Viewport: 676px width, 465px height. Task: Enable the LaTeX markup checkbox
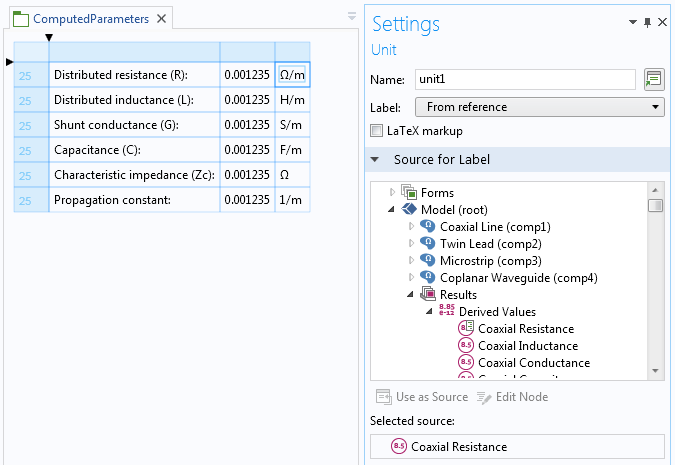click(x=377, y=131)
